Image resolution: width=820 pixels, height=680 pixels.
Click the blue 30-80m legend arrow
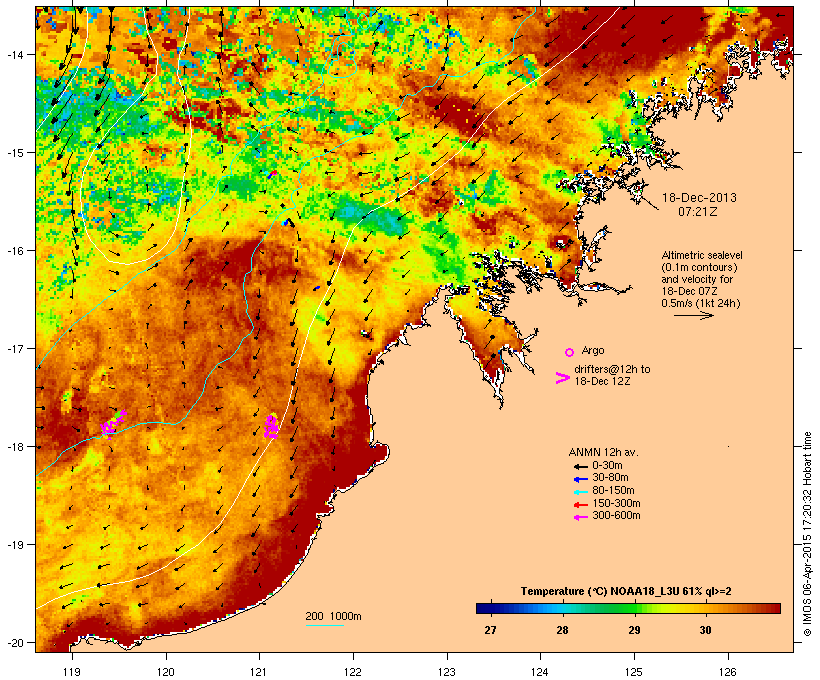coord(580,479)
